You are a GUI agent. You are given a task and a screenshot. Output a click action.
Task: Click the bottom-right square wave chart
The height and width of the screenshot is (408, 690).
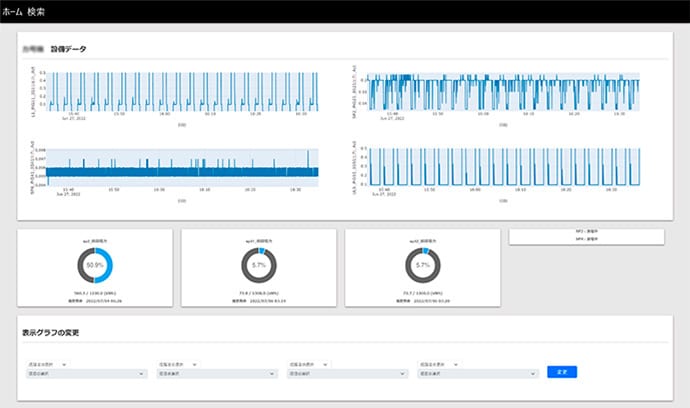(508, 168)
